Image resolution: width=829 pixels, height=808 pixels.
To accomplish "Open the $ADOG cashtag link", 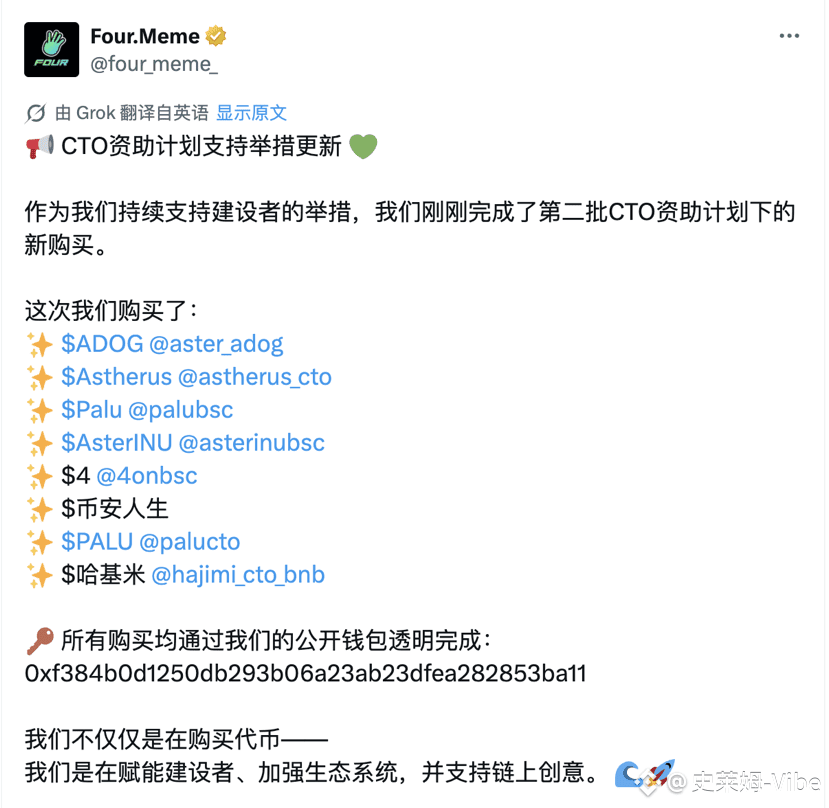I will 102,344.
